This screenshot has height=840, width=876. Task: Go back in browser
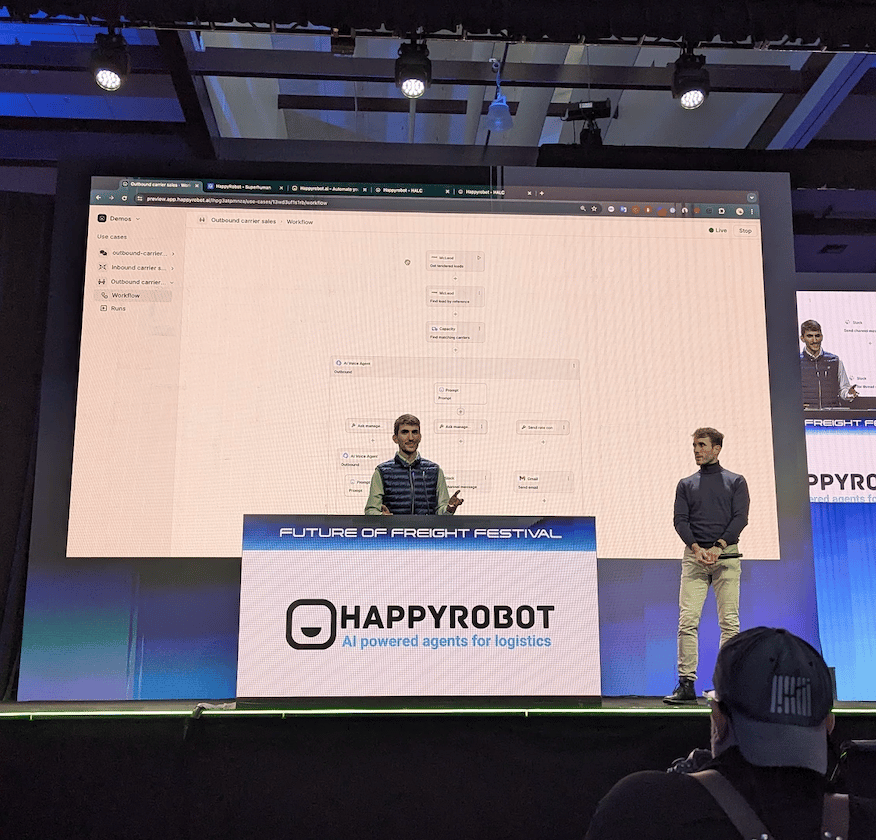pos(98,197)
